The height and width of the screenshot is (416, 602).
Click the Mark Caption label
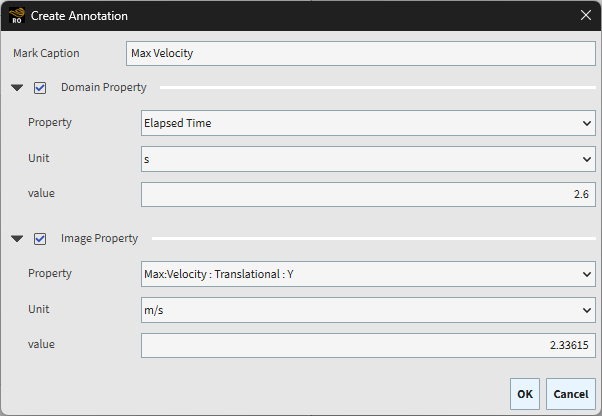pos(46,53)
